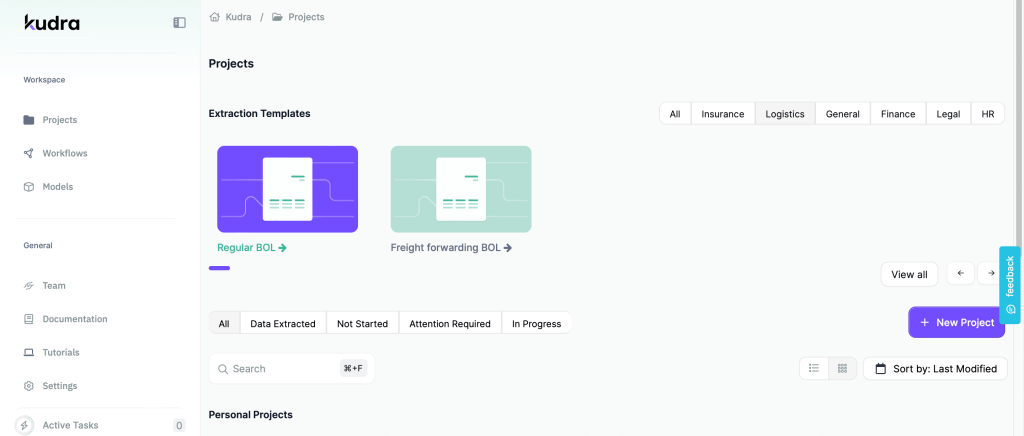
Task: Open Models cube icon in sidebar
Action: tap(29, 187)
